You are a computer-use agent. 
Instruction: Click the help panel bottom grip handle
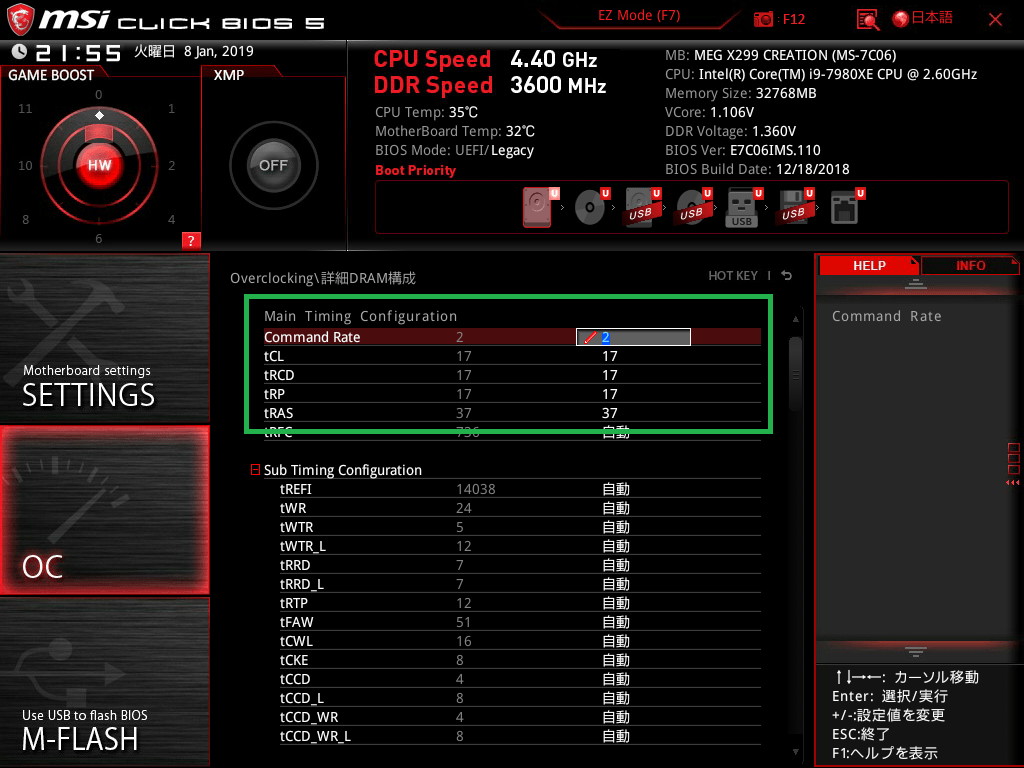point(916,652)
